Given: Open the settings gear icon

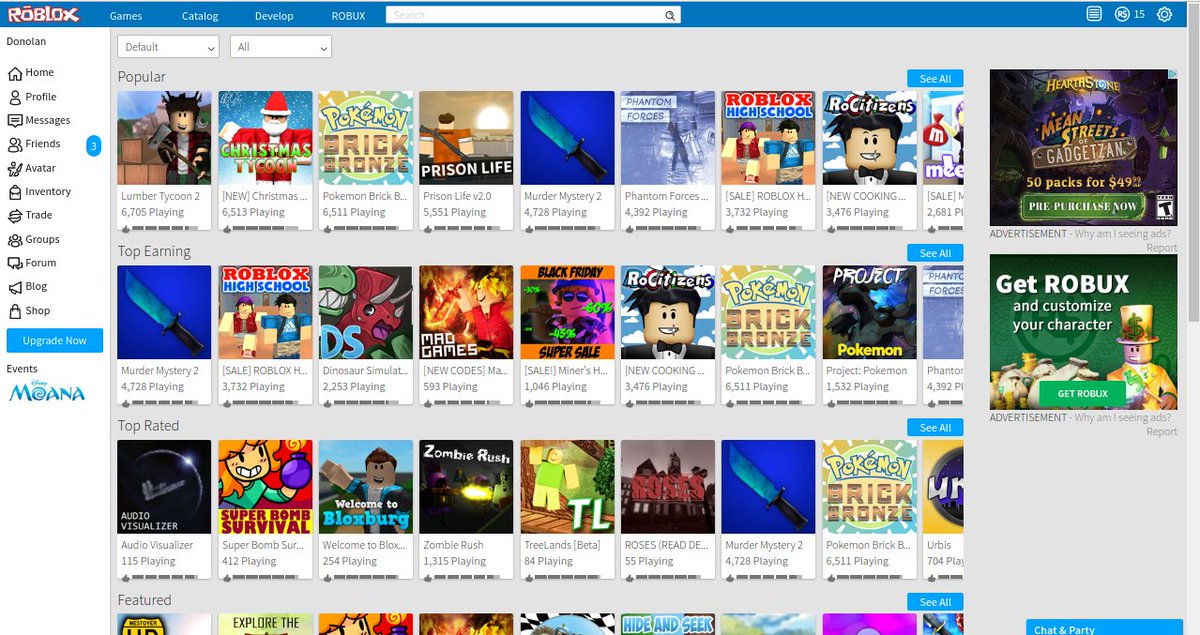Looking at the screenshot, I should pos(1164,14).
